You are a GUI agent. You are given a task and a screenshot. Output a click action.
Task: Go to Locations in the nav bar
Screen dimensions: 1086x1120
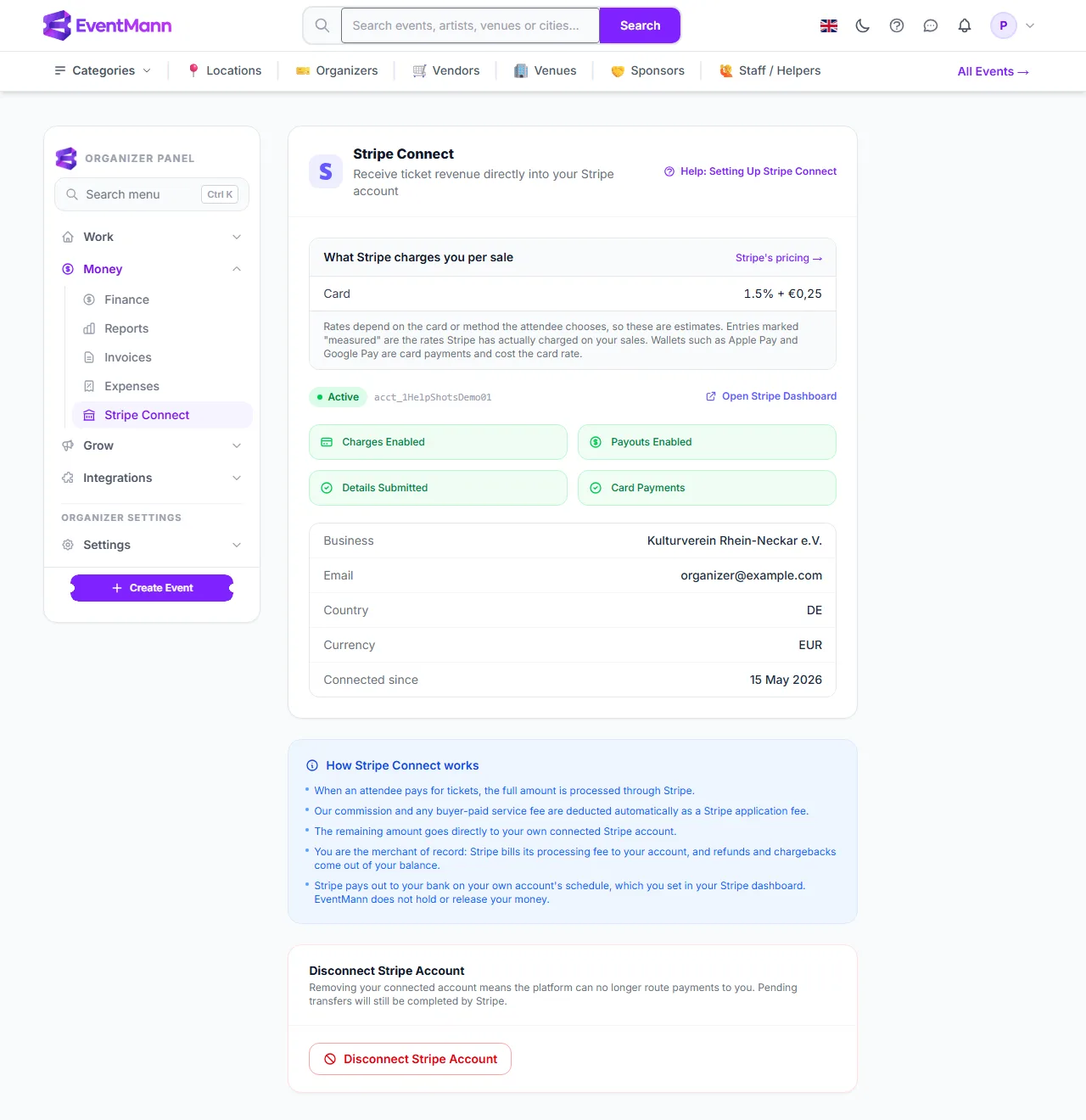[x=225, y=70]
